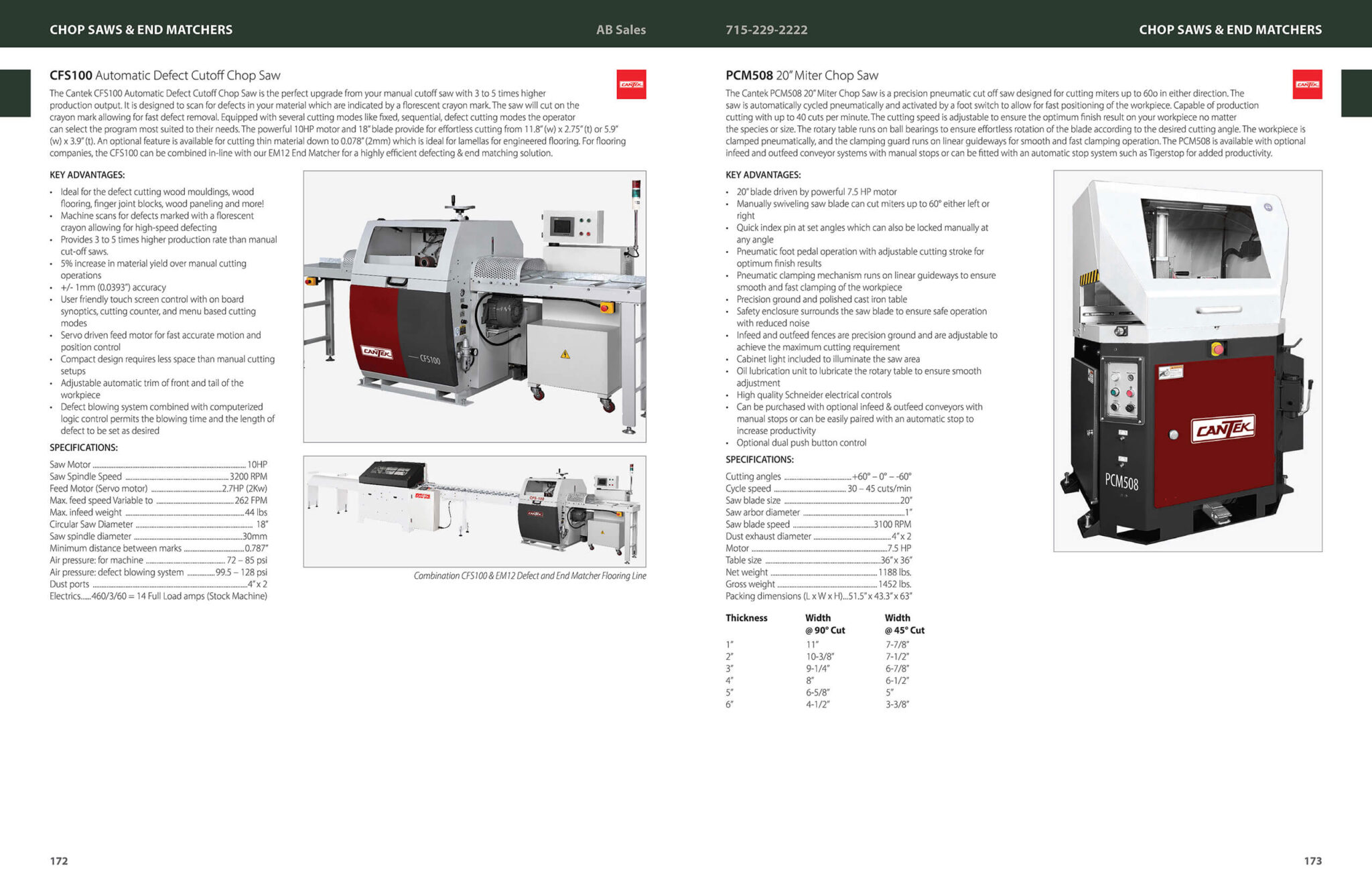
Task: Open the PCM508 miter chop saw photo
Action: coord(1187,361)
